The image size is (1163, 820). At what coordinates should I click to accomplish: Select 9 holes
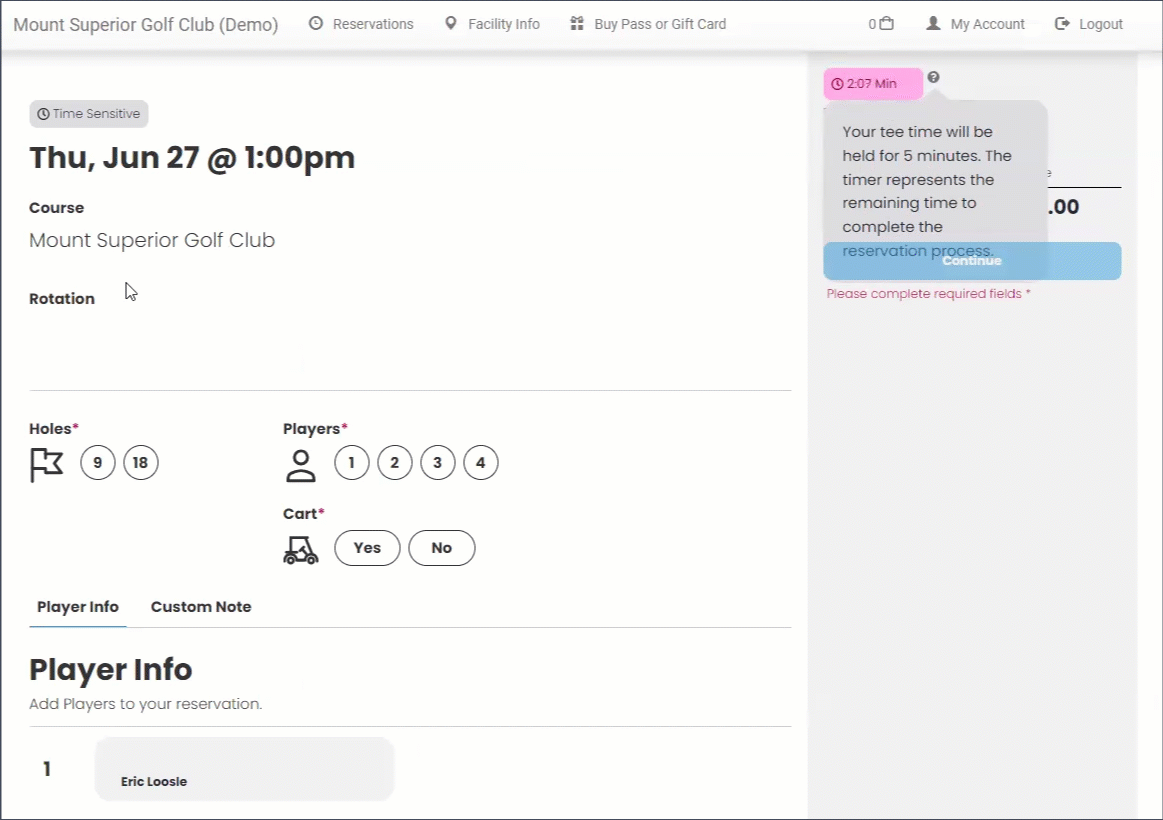coord(97,463)
